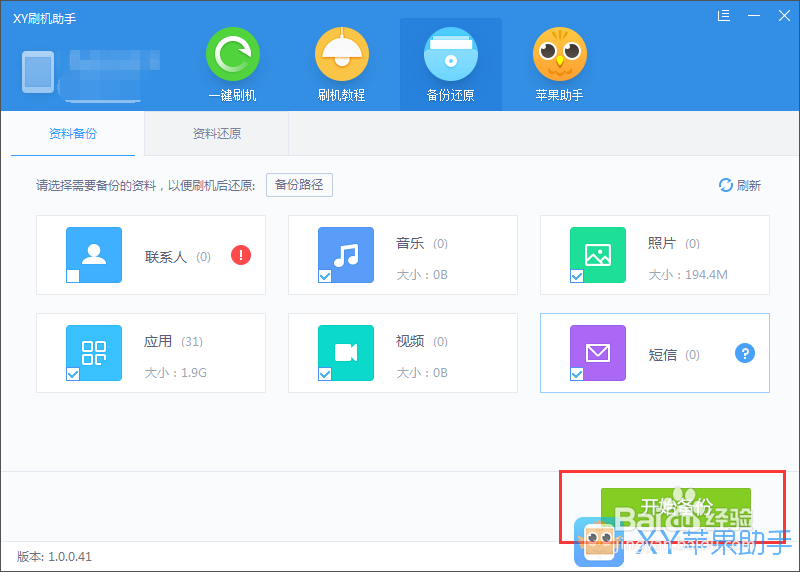
Task: Click the 大小：194.4M photo size text
Action: [x=688, y=275]
